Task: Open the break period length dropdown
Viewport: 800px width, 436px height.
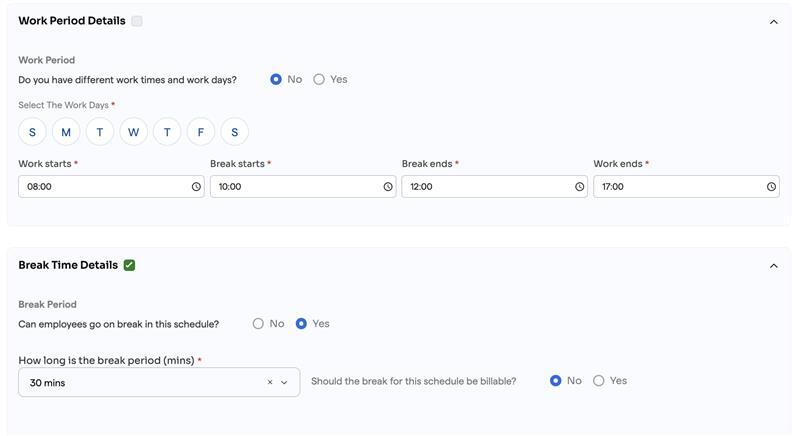Action: click(284, 383)
